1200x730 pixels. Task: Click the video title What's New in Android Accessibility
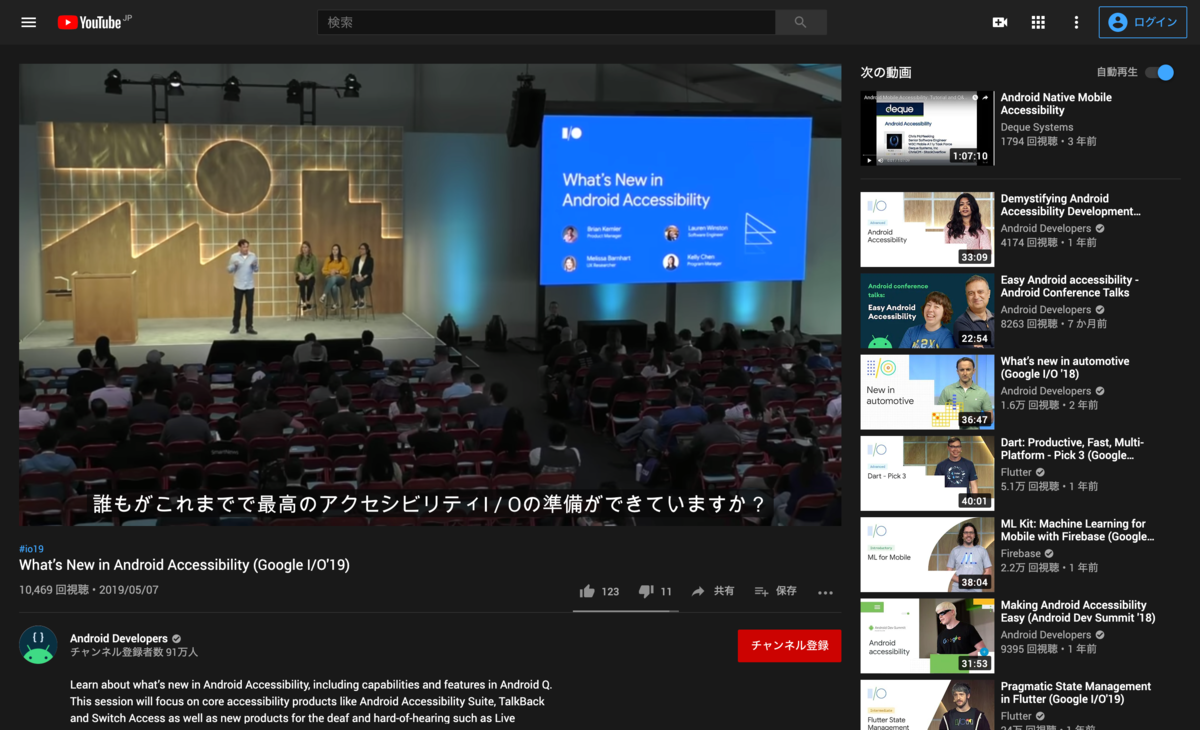click(184, 565)
